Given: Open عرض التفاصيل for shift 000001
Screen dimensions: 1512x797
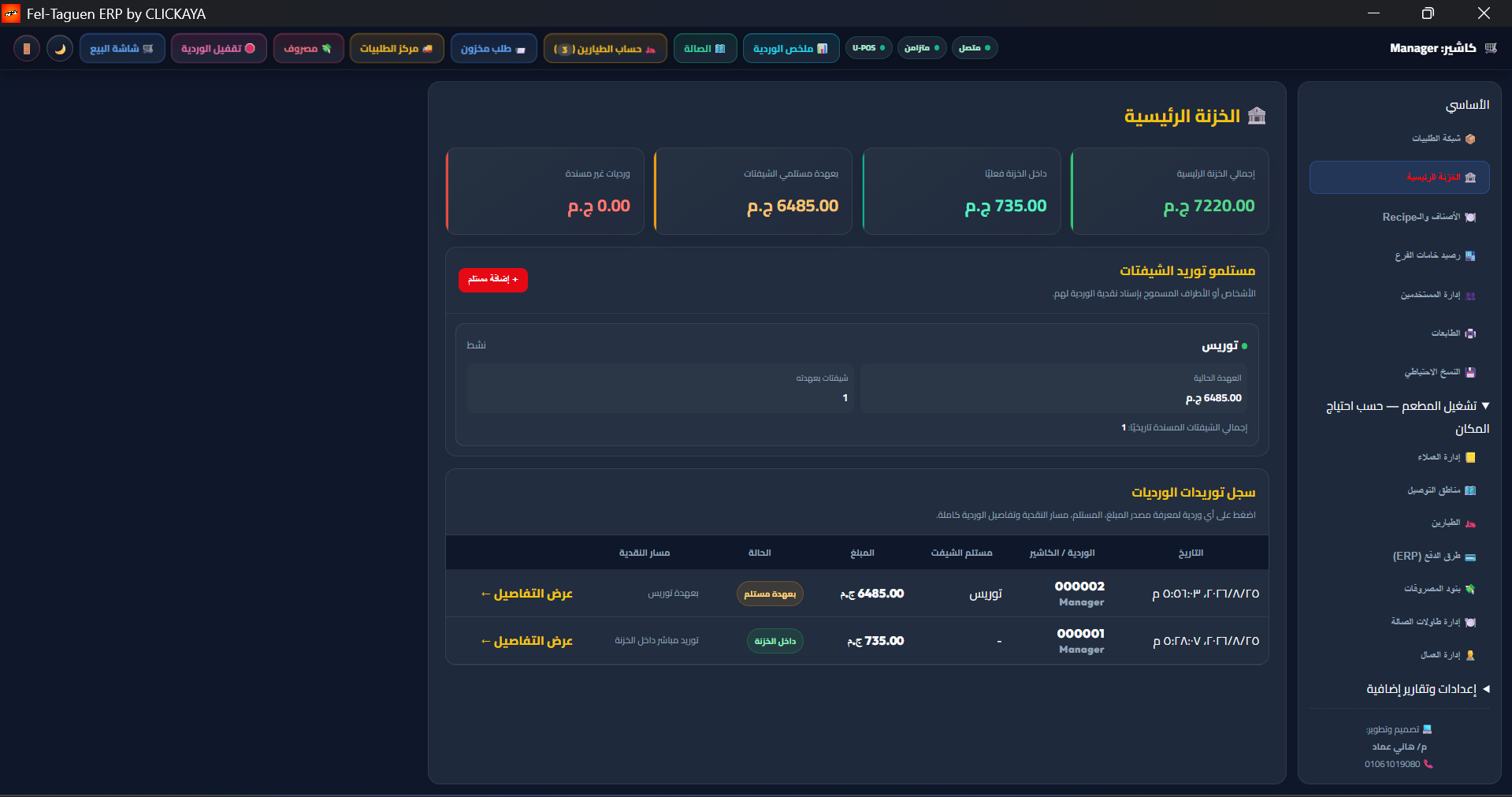Looking at the screenshot, I should coord(527,641).
